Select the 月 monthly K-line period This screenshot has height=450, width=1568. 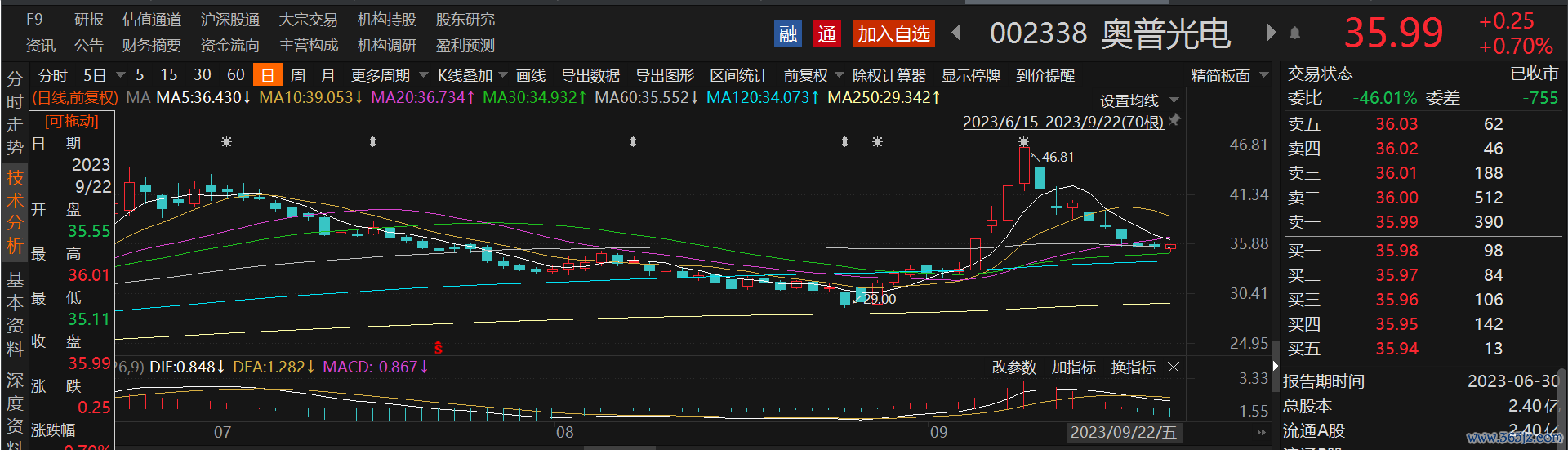pos(328,75)
